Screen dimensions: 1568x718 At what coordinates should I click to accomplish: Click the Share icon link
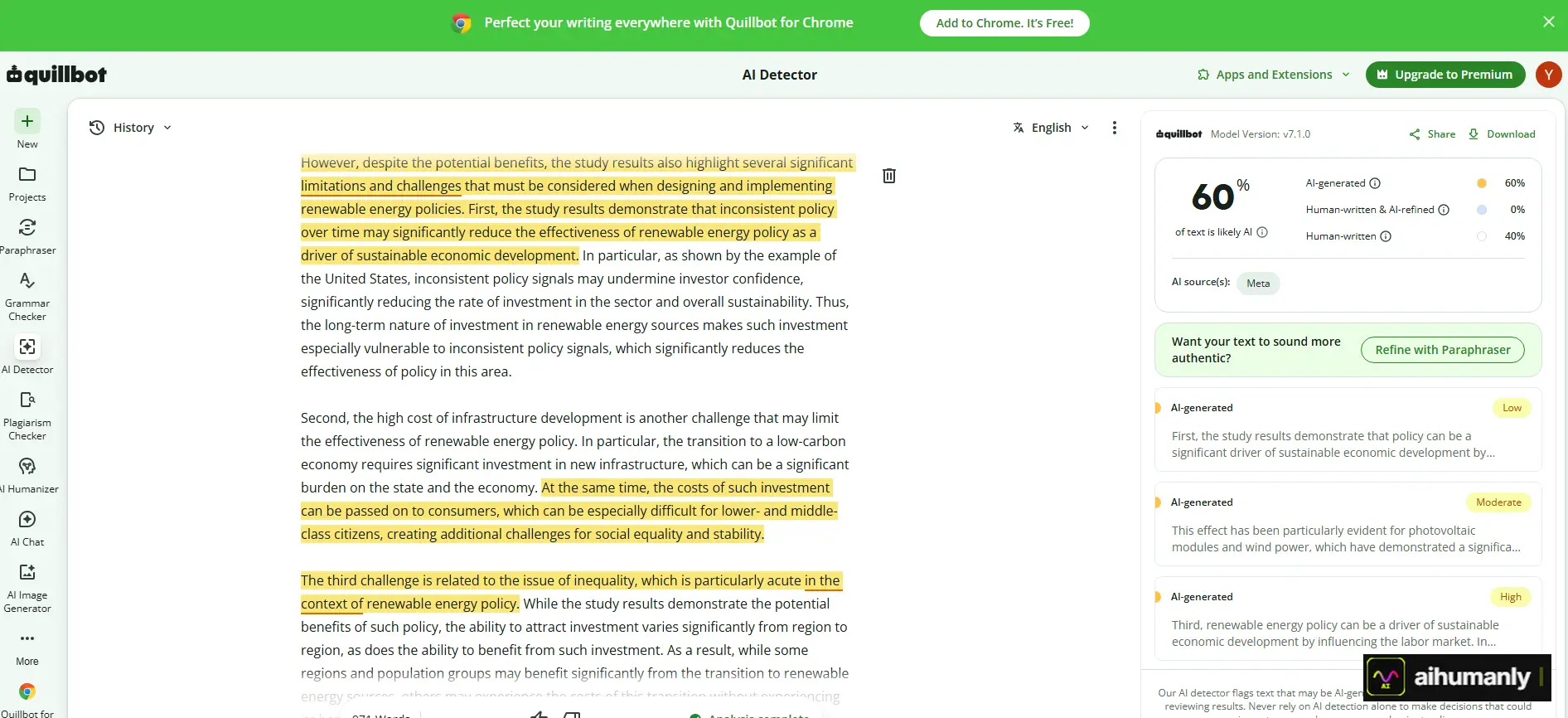coord(1432,134)
